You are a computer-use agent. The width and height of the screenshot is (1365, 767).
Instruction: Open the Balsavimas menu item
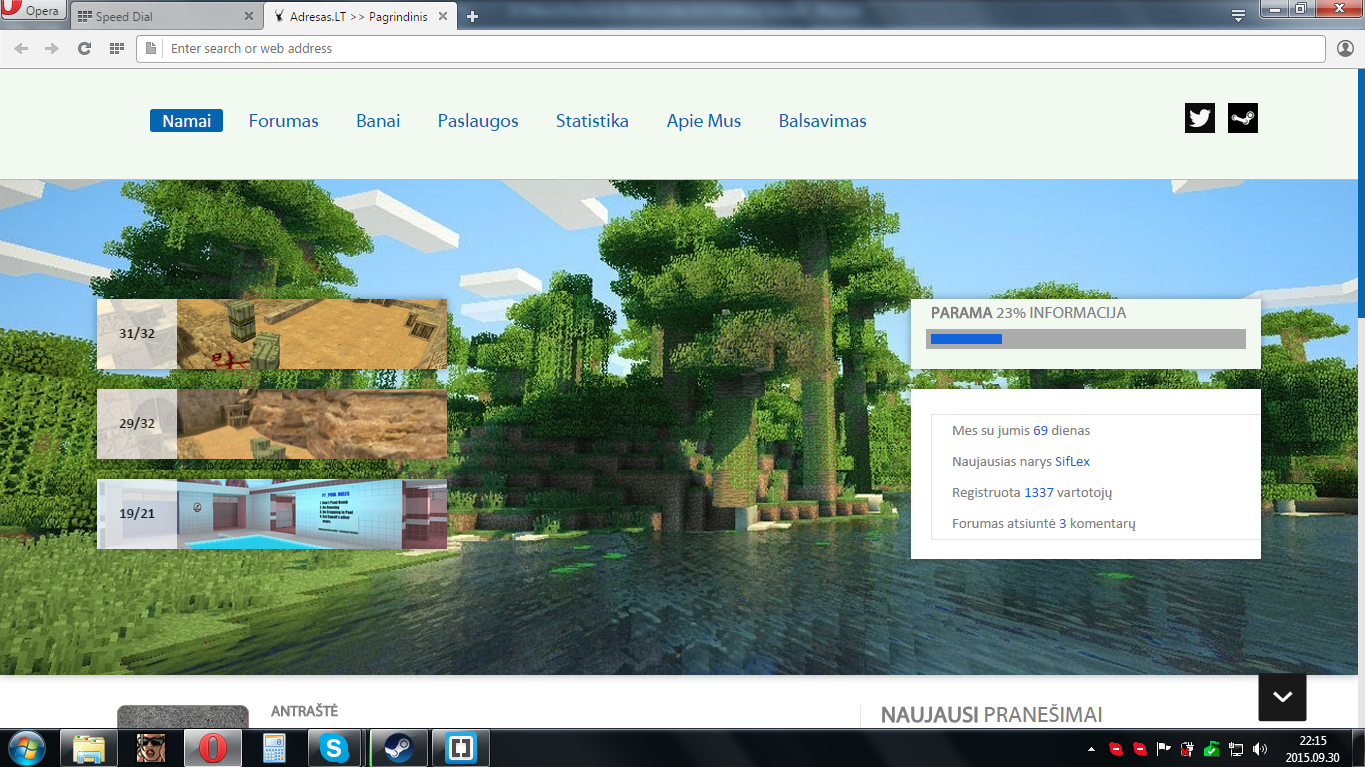coord(823,121)
